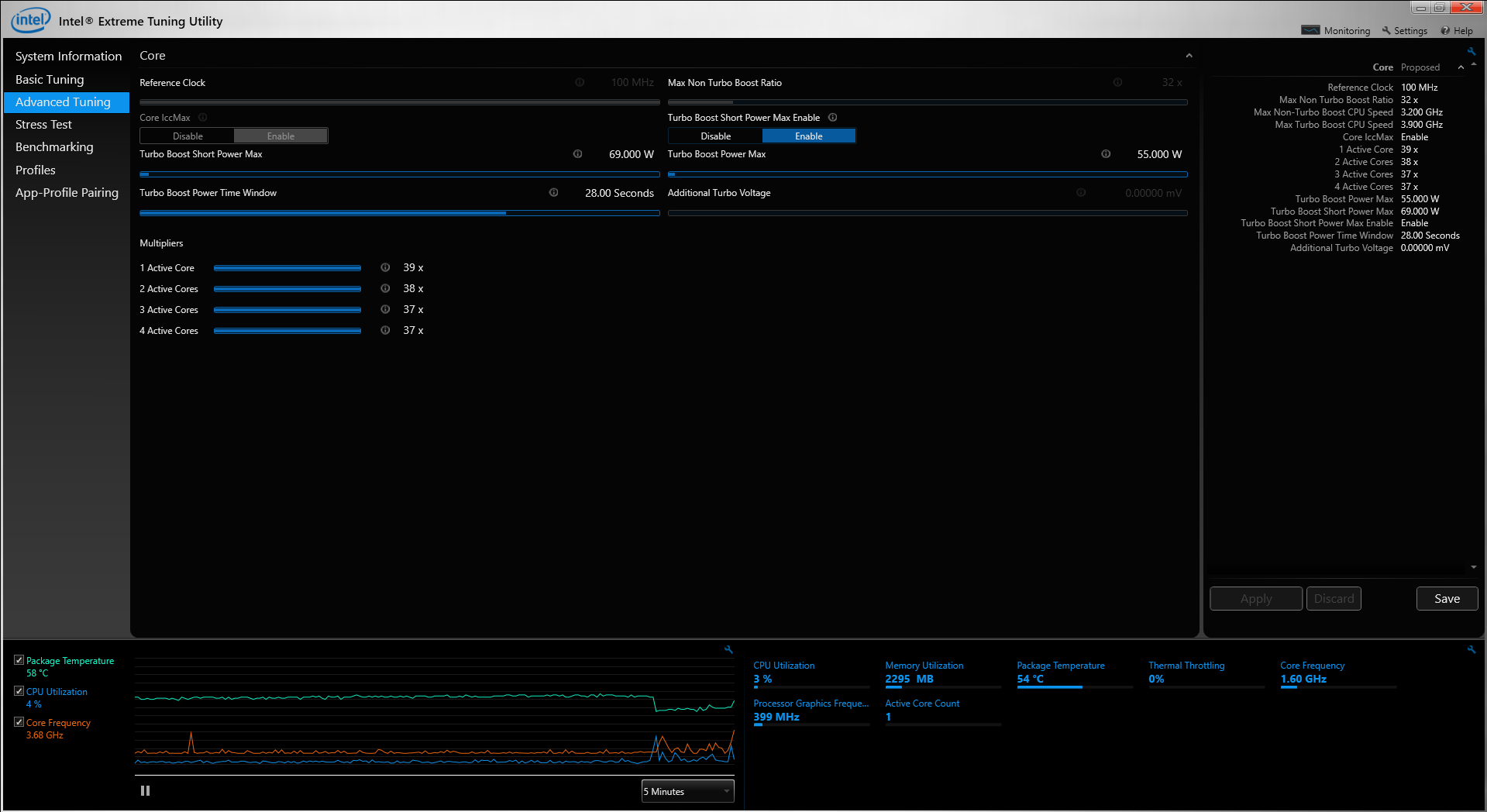Open the Monitoring view icon
Screen dimensions: 1487x812
[x=1310, y=30]
